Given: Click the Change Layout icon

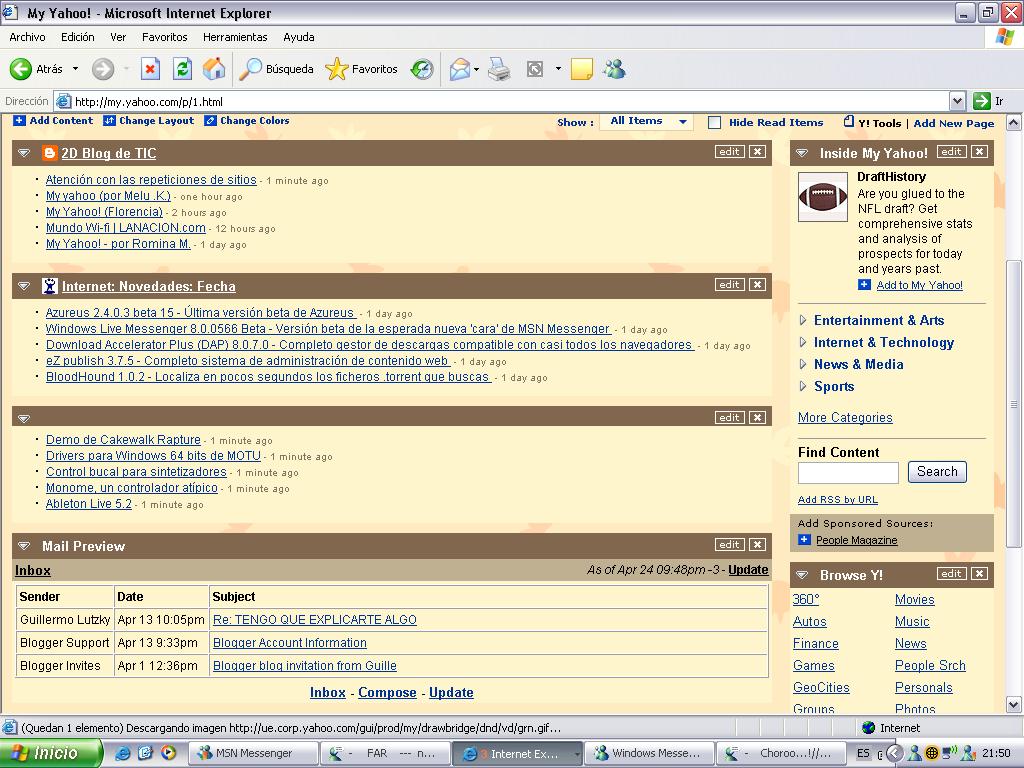Looking at the screenshot, I should click(x=109, y=120).
